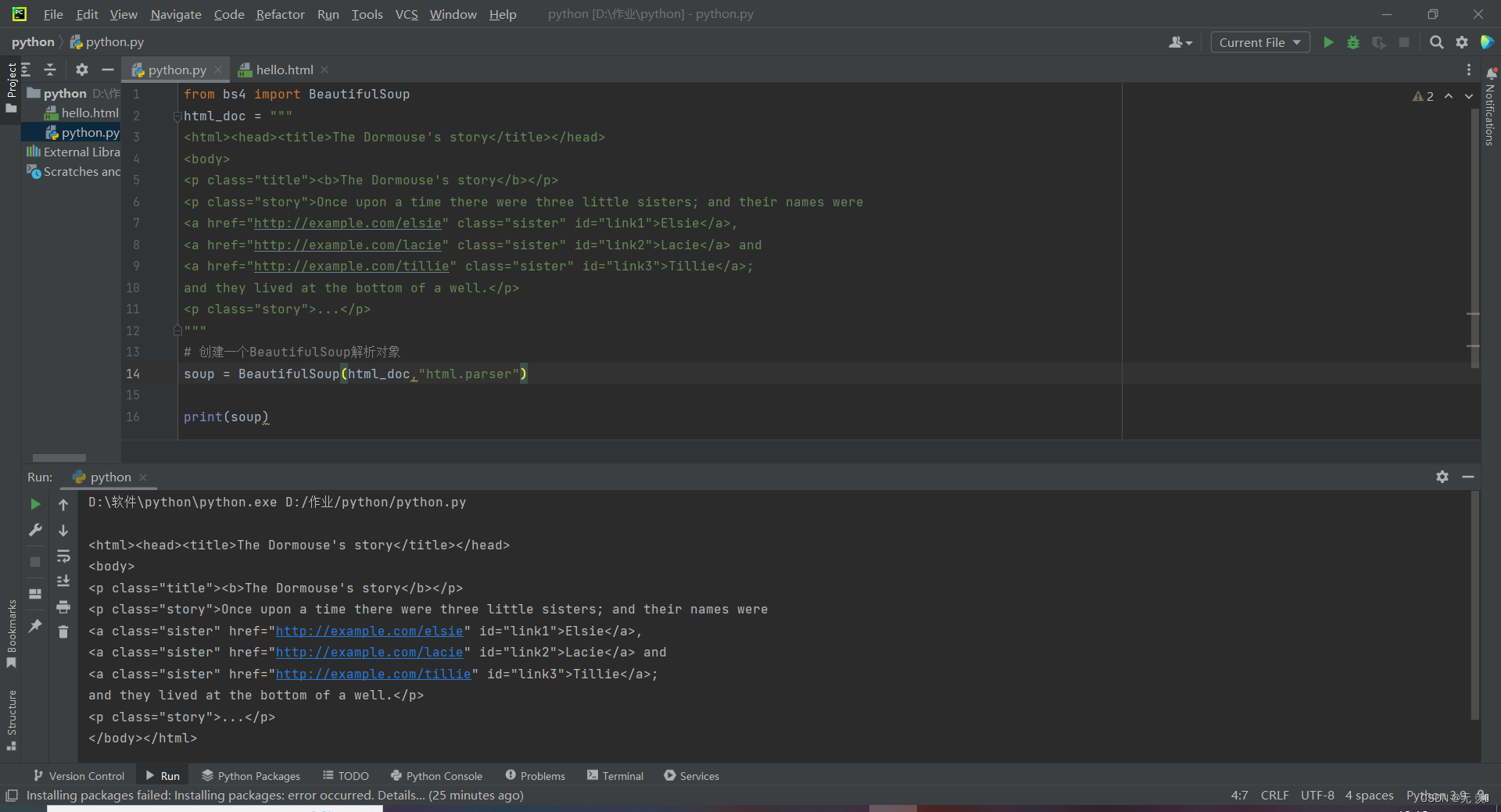Open the user account icon menu
The width and height of the screenshot is (1501, 812).
(1180, 42)
